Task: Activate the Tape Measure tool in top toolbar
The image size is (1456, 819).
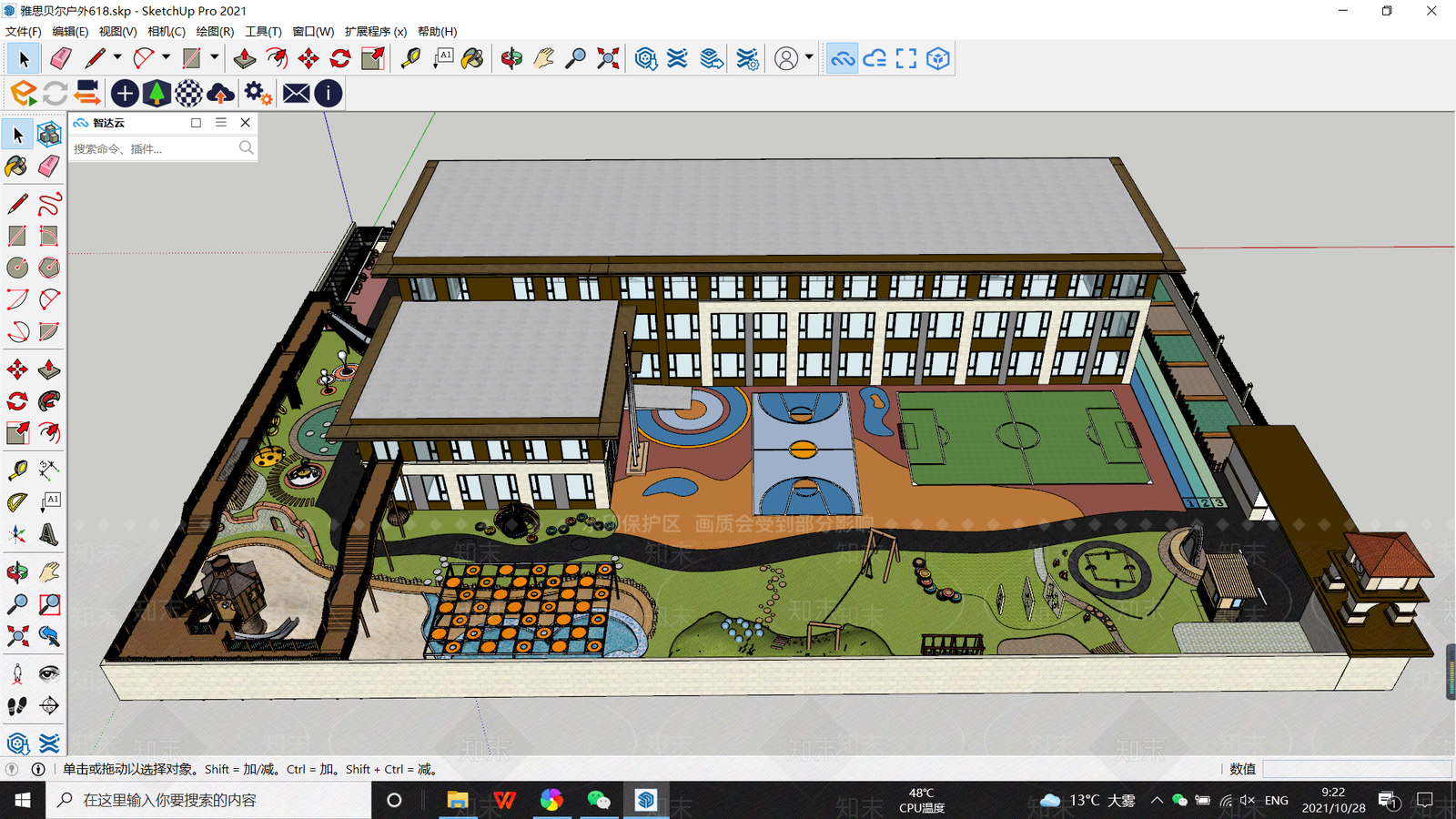Action: (x=410, y=59)
